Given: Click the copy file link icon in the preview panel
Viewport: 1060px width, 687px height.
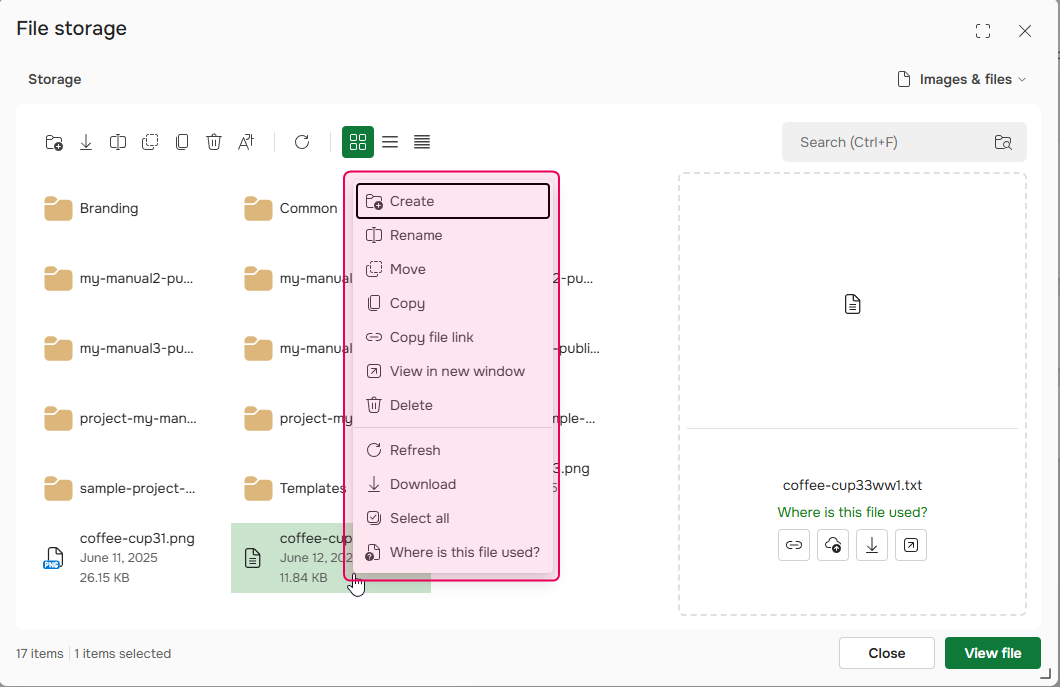Looking at the screenshot, I should [793, 545].
